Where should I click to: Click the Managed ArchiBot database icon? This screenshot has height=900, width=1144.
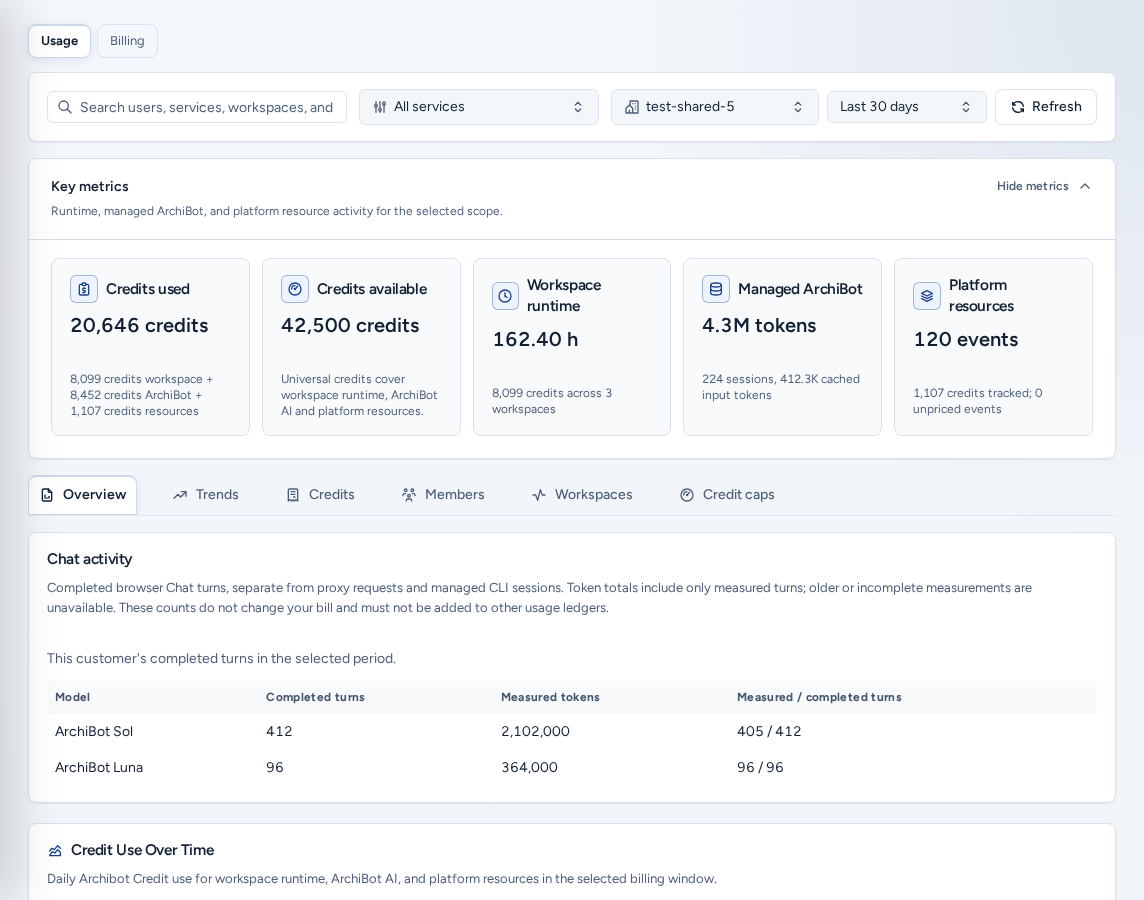coord(716,289)
